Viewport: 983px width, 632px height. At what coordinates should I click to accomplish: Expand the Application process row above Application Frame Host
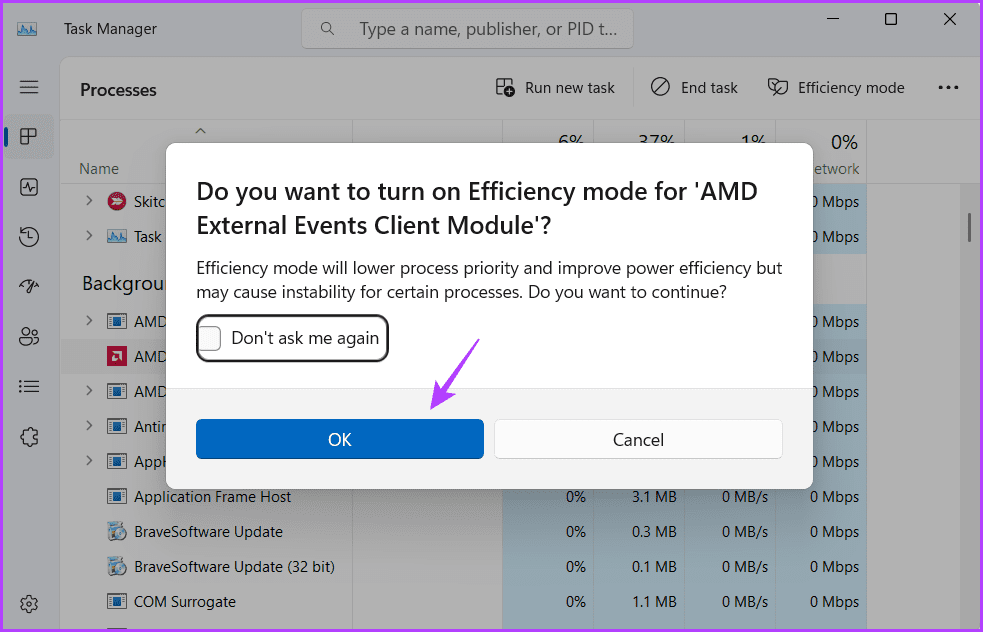89,461
